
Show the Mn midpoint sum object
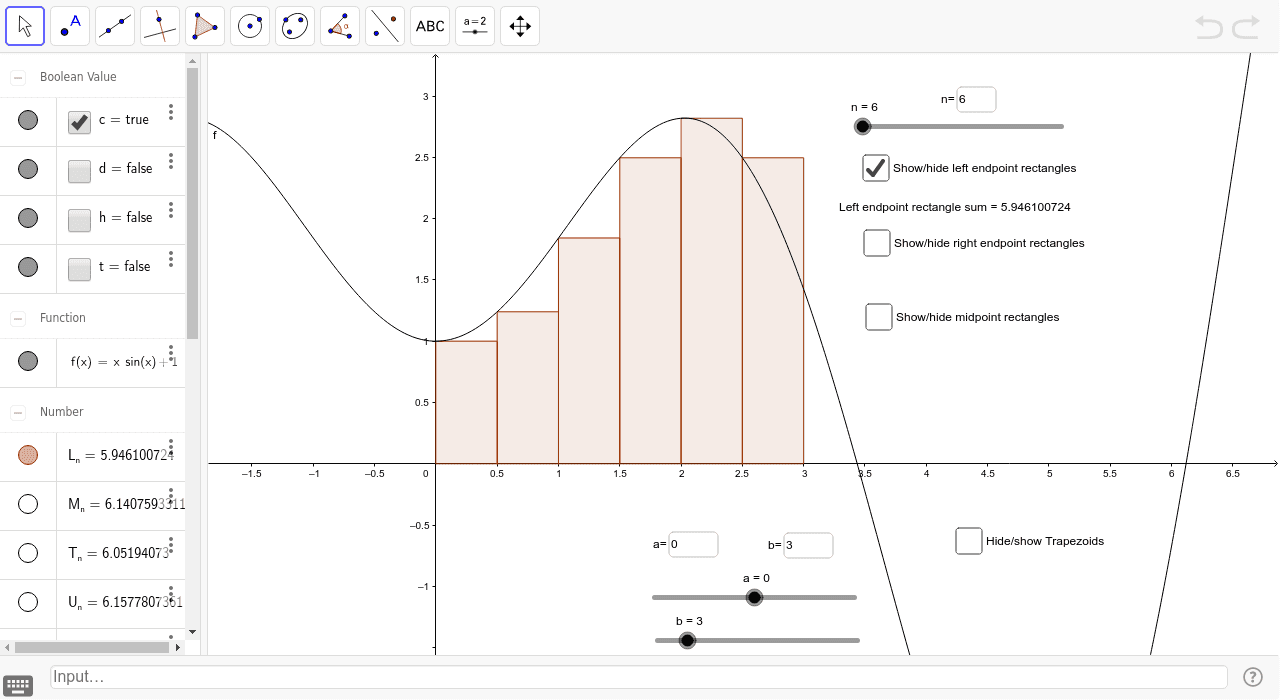[28, 504]
